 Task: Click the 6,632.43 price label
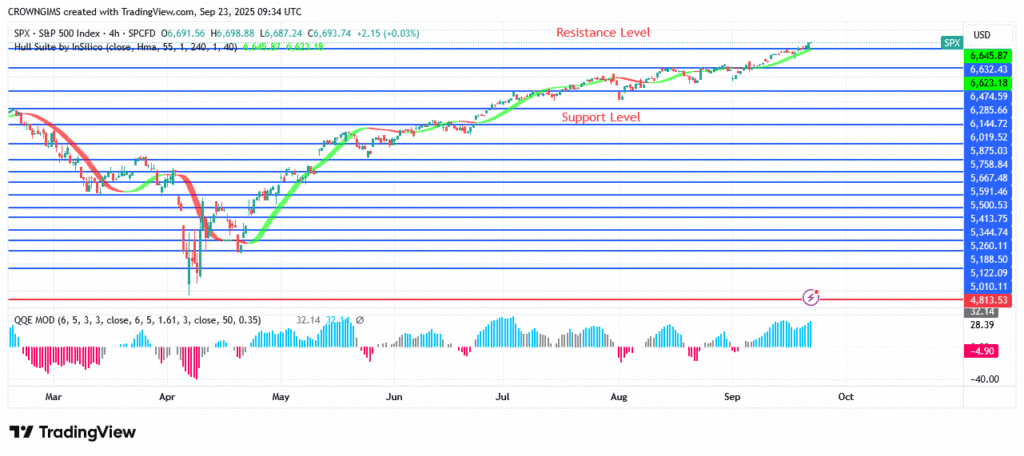point(989,69)
